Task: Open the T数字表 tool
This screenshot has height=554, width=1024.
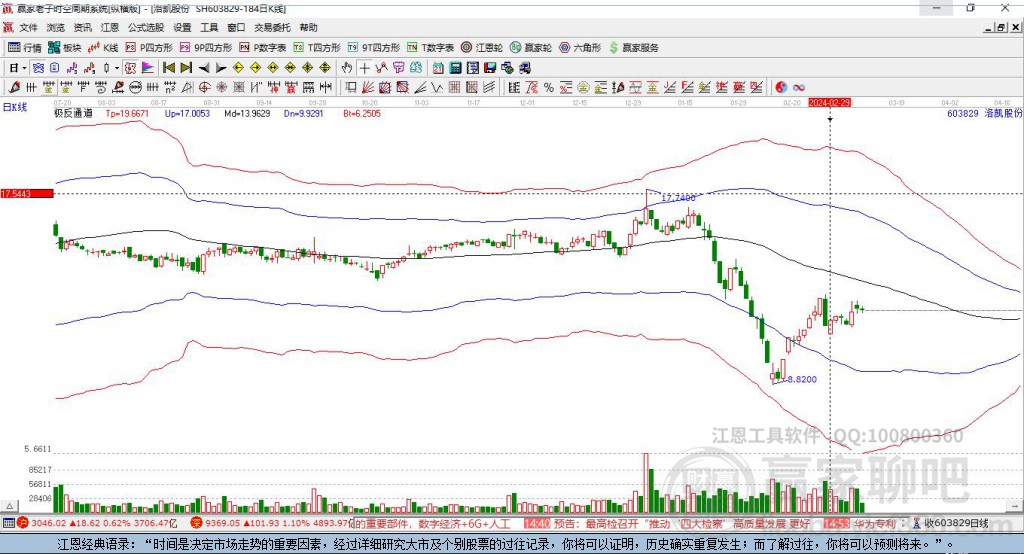Action: point(430,48)
